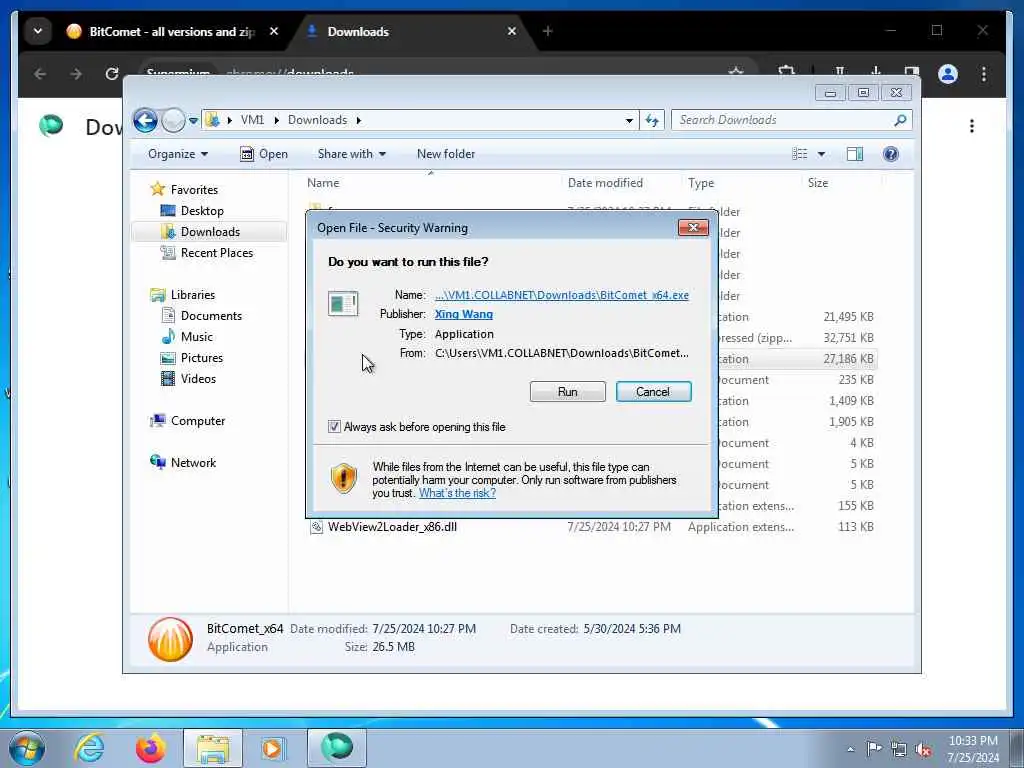Open the Music library
1024x768 pixels.
click(196, 337)
